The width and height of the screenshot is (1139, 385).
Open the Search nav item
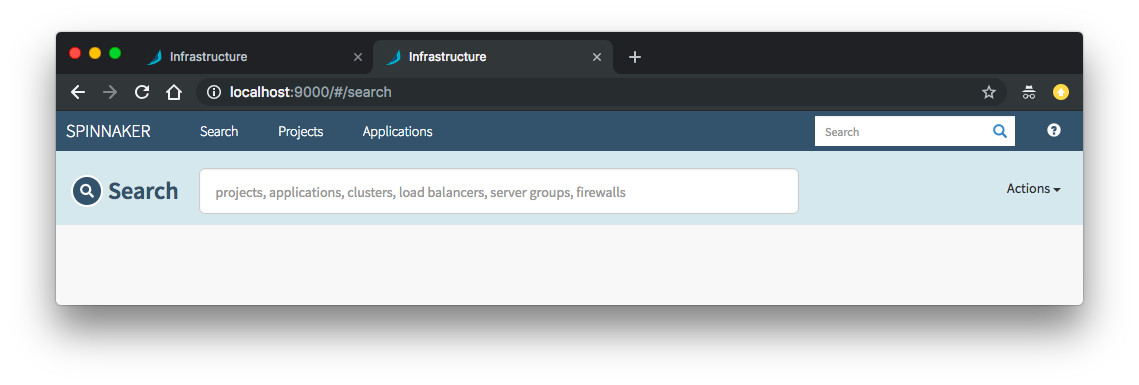tap(219, 131)
